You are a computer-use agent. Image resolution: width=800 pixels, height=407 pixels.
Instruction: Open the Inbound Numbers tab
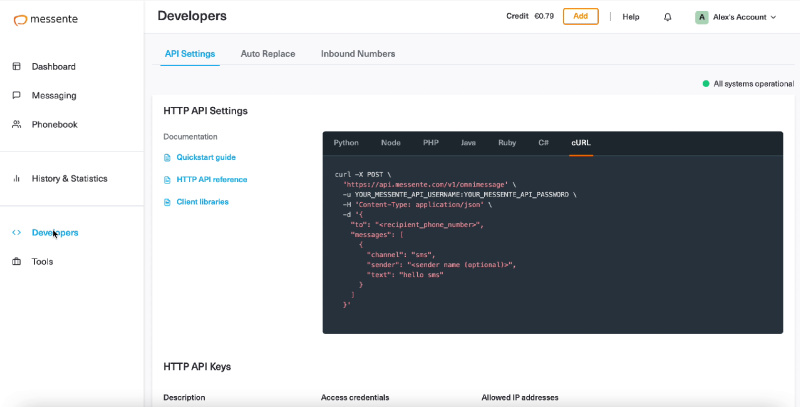pyautogui.click(x=358, y=54)
